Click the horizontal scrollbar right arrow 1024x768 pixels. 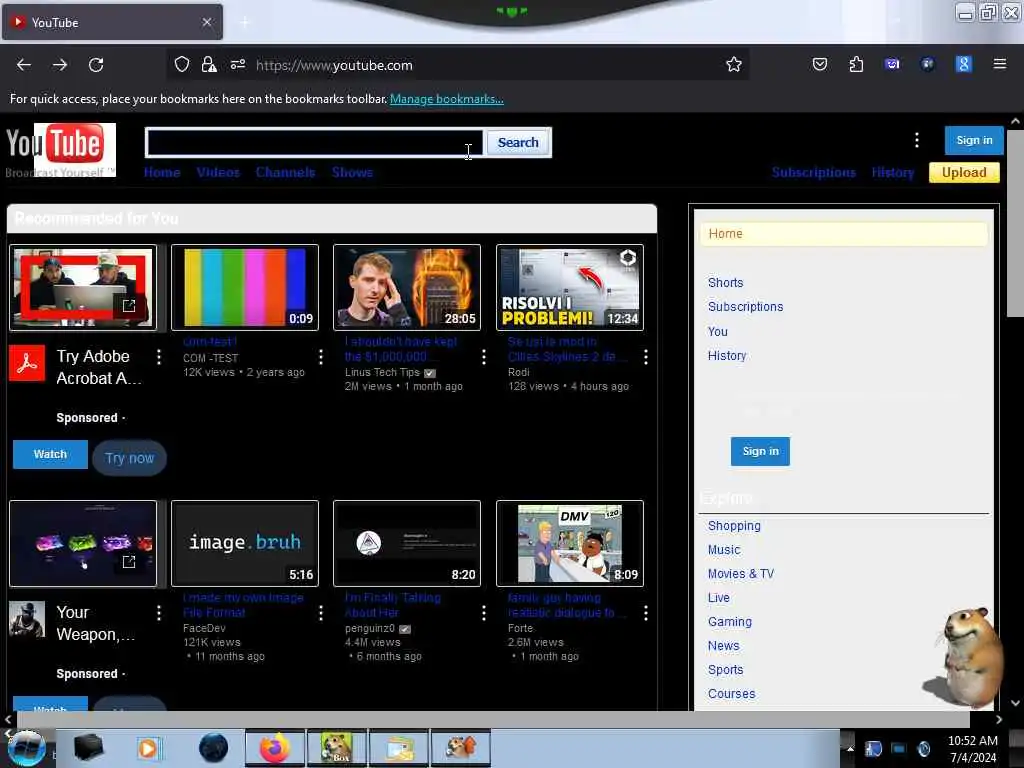tap(999, 719)
